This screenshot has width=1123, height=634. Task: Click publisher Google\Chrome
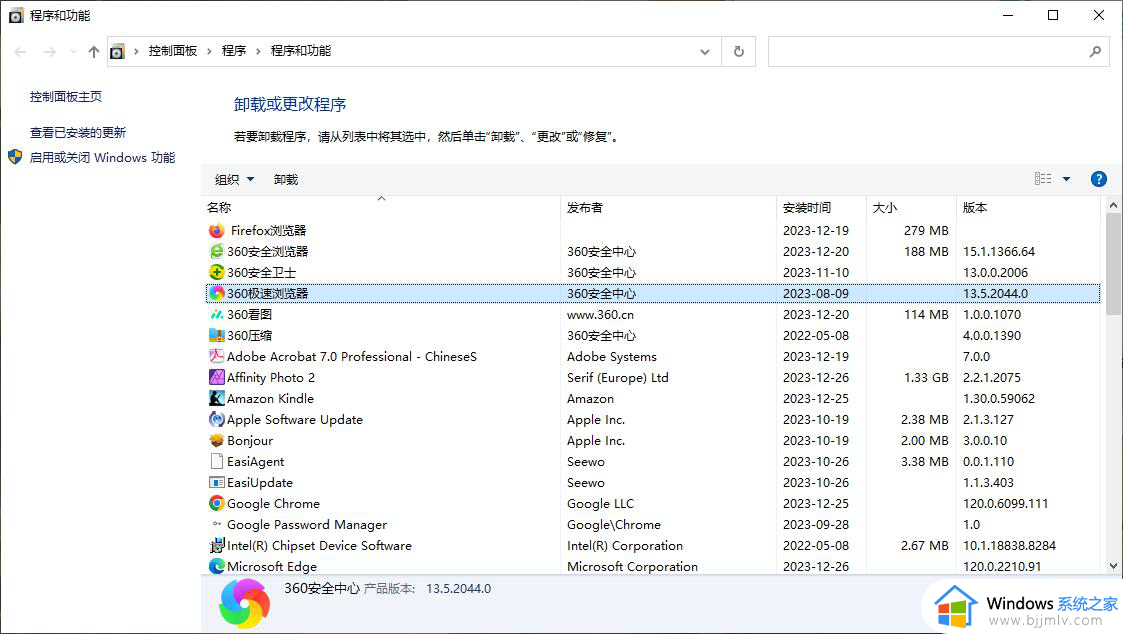click(x=614, y=525)
